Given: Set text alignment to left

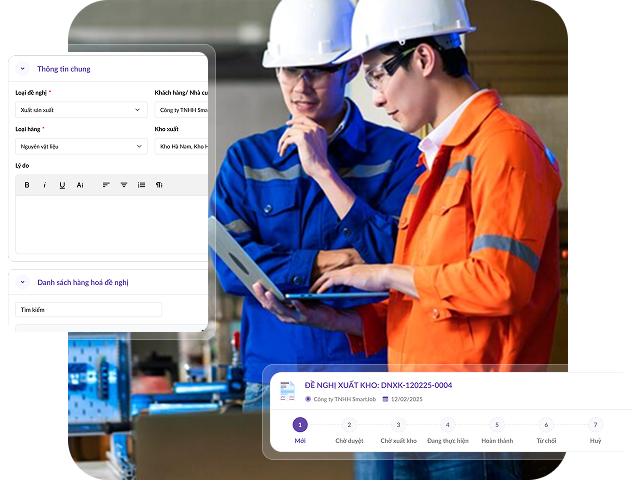Looking at the screenshot, I should (x=106, y=185).
